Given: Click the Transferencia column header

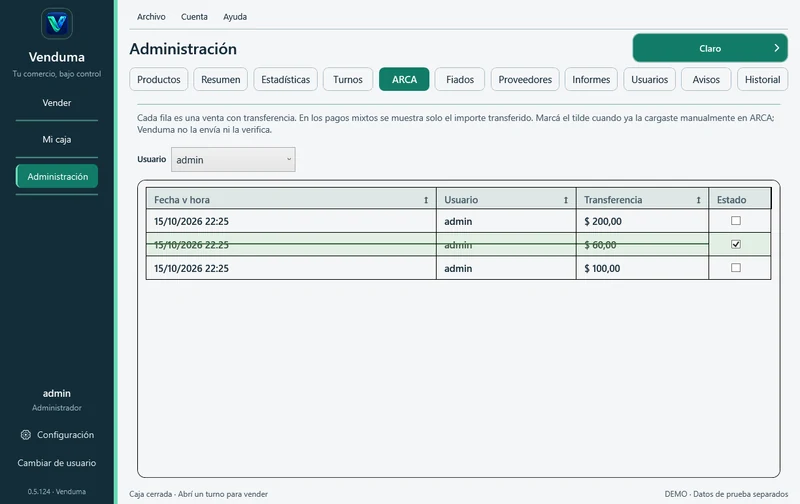Looking at the screenshot, I should (642, 199).
